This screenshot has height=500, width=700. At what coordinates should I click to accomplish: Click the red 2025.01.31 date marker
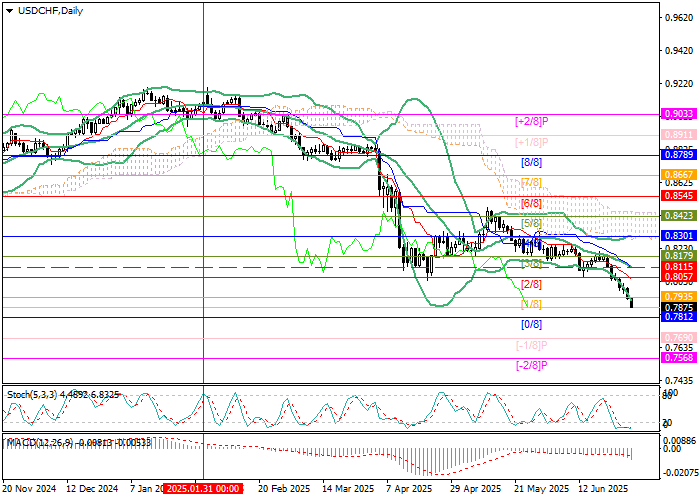pyautogui.click(x=201, y=489)
